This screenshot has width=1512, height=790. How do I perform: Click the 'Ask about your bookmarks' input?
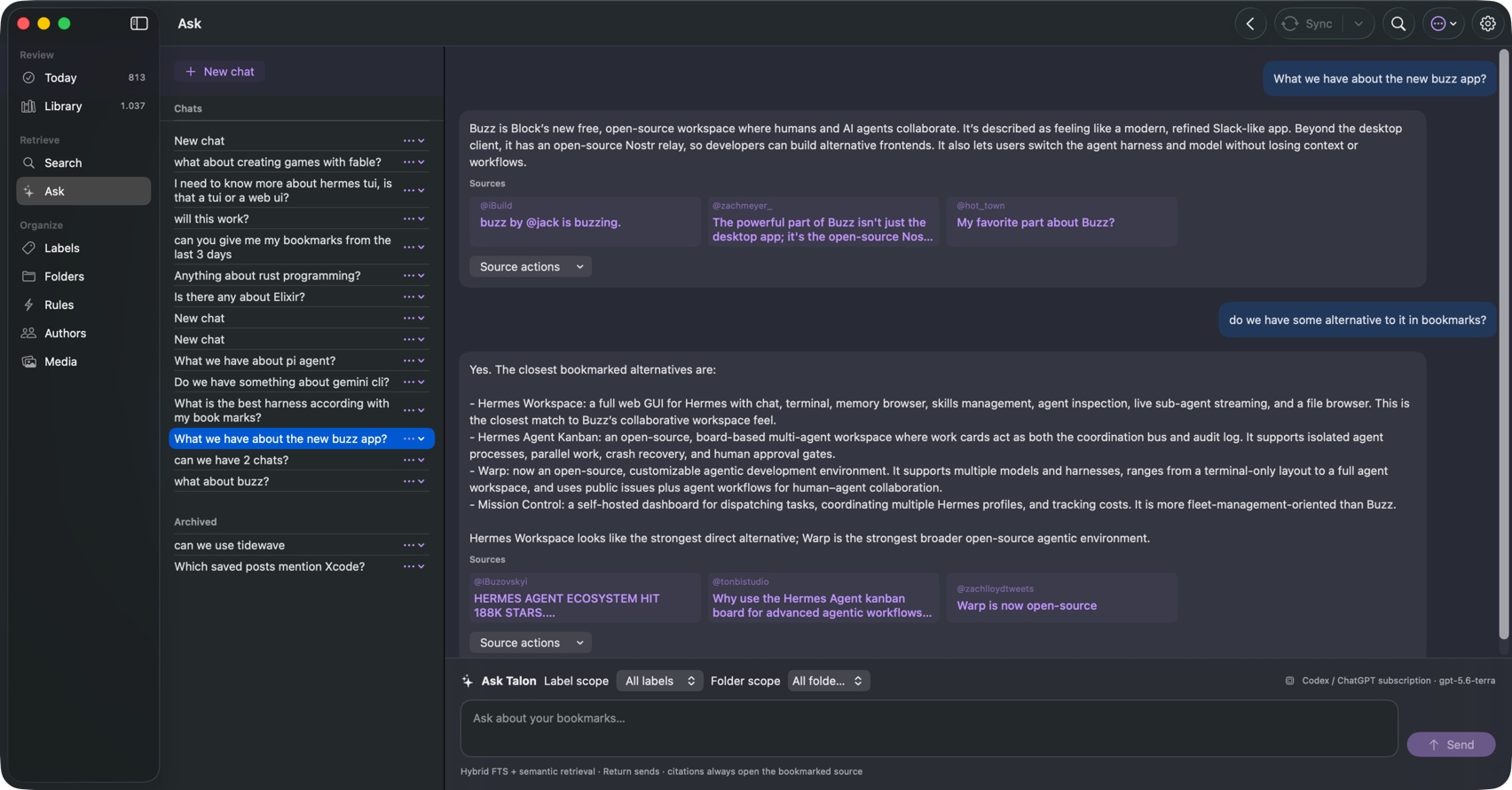(929, 729)
